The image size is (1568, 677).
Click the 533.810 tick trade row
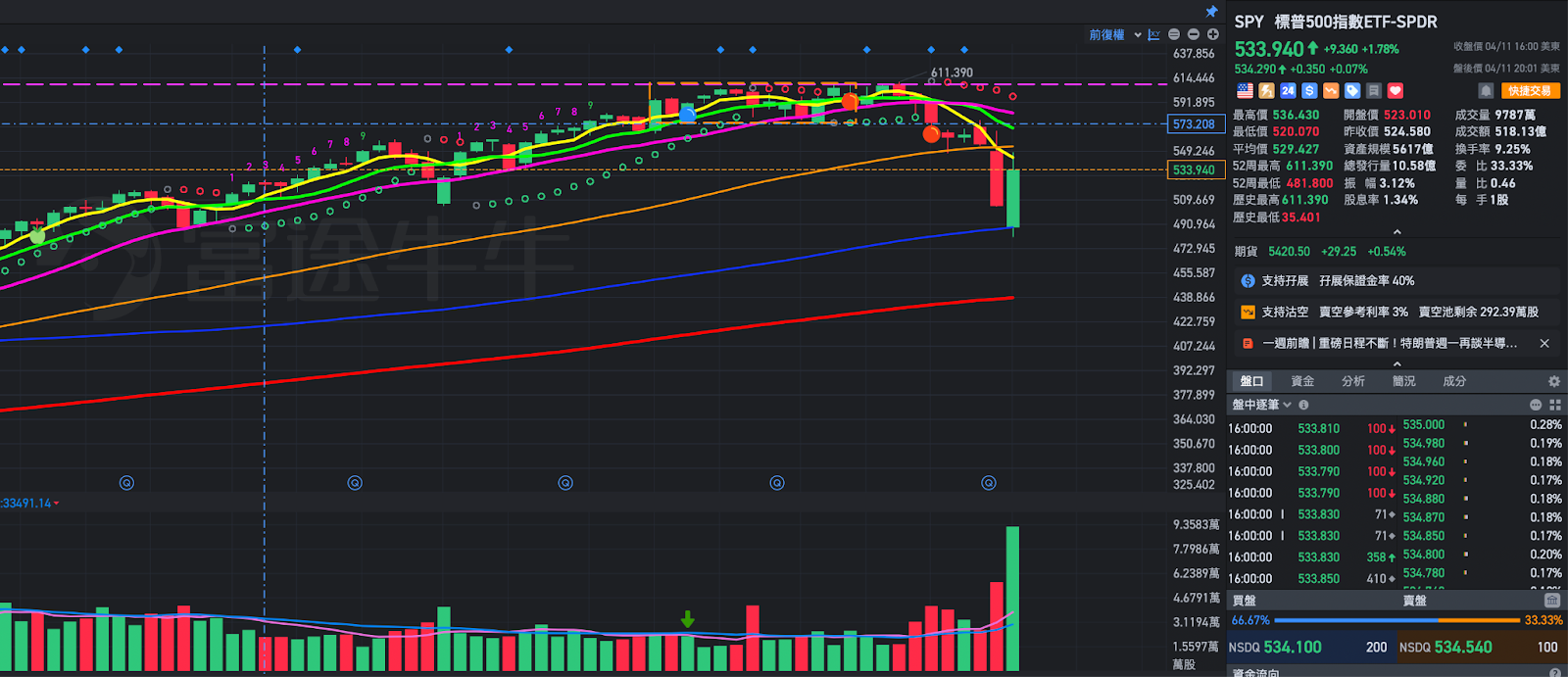(x=1313, y=428)
